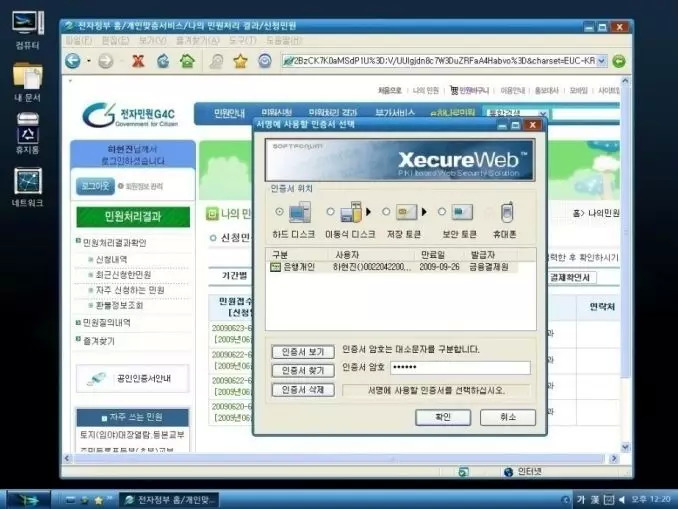Click the 인증서 암호 password field
Image resolution: width=678 pixels, height=509 pixels.
tap(461, 368)
